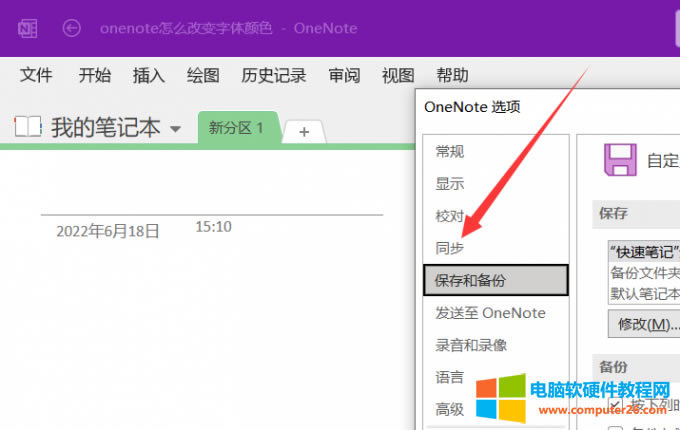Viewport: 680px width, 430px height.
Task: Expand the 我的笔记本 notebook dropdown
Action: point(176,129)
